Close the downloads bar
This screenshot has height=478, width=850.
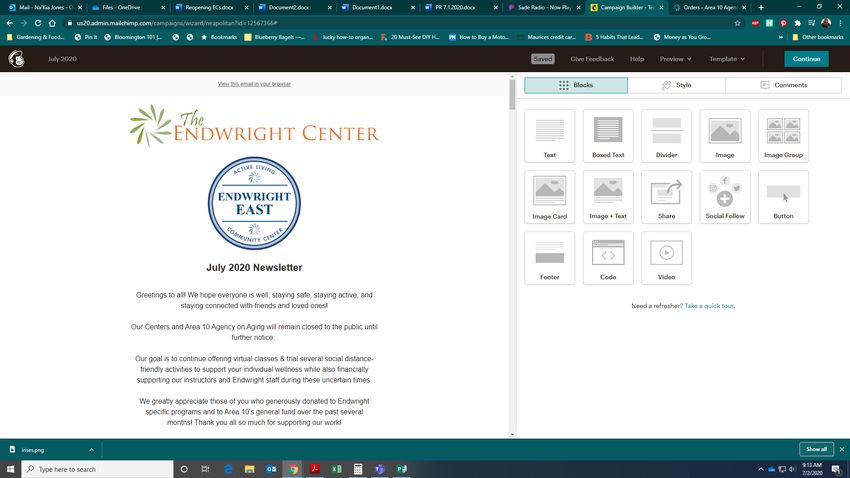842,449
